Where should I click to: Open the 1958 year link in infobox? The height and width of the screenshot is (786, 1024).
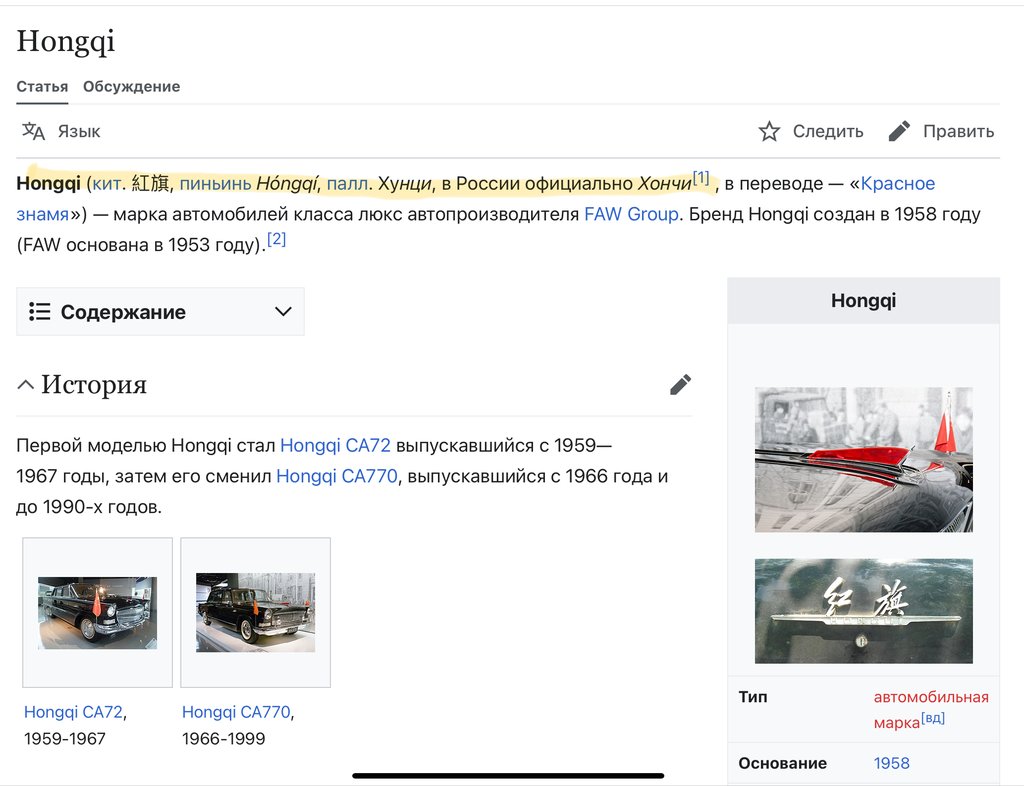[891, 763]
